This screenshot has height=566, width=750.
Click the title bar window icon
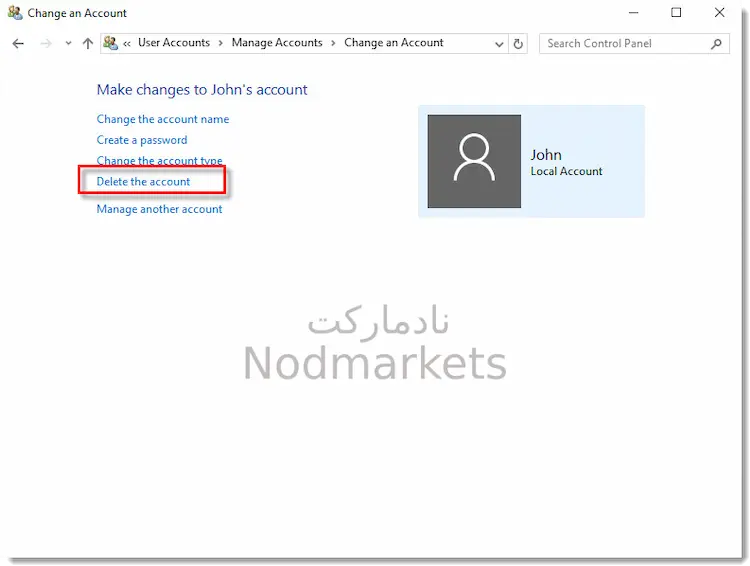15,12
